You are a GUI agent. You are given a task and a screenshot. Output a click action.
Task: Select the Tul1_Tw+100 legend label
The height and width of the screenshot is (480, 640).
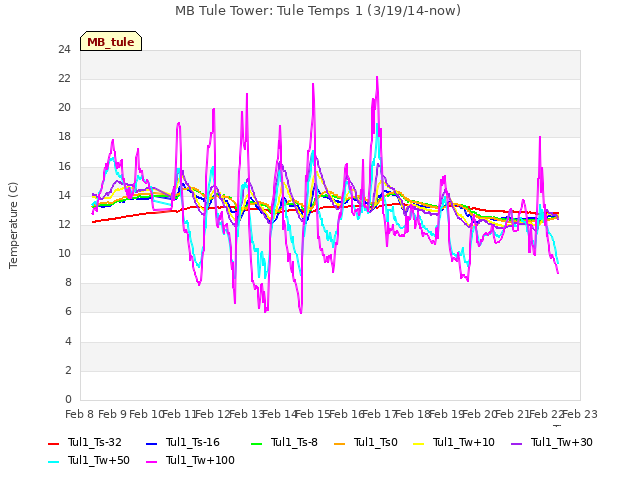200,460
